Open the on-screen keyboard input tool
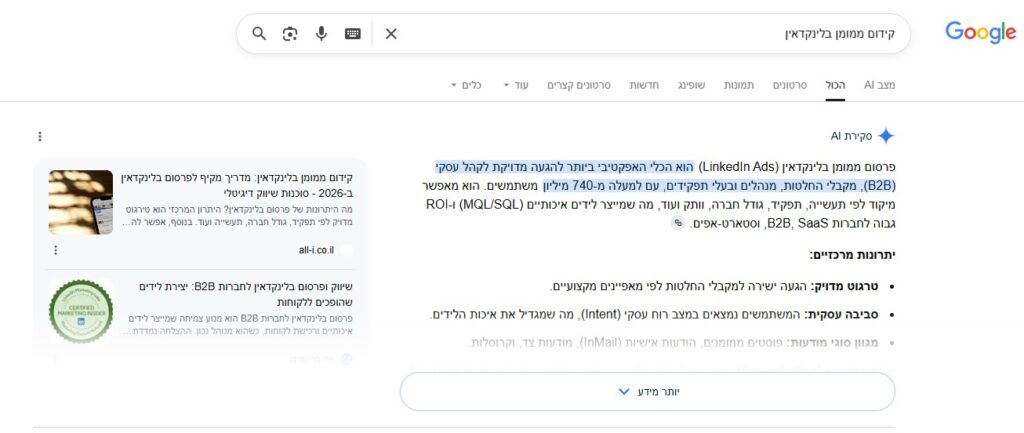1024x433 pixels. point(353,33)
